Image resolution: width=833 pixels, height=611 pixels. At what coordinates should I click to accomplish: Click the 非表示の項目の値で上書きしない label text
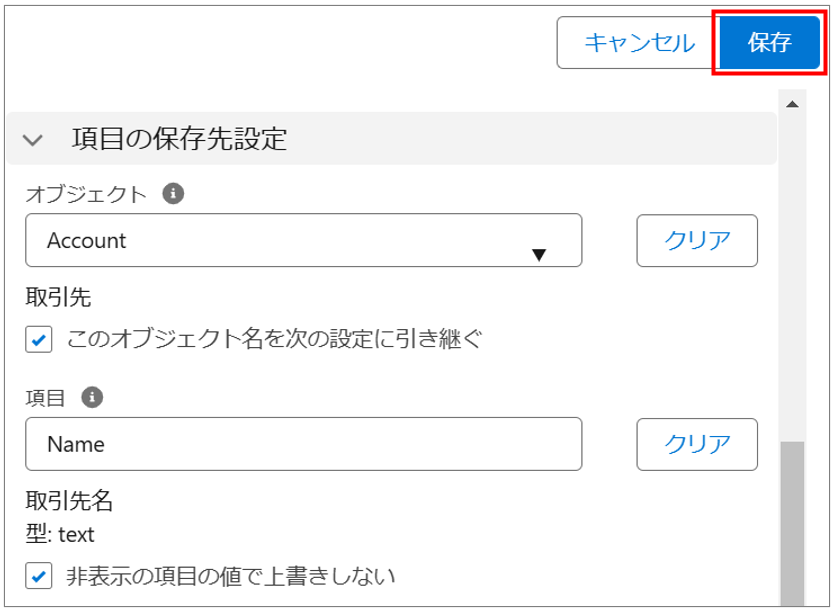tap(230, 576)
